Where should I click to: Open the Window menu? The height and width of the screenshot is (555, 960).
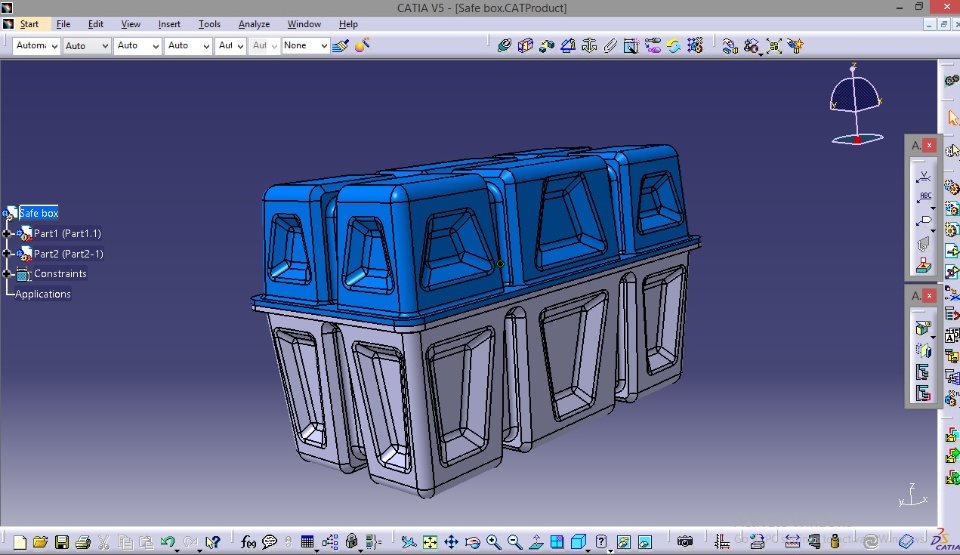(304, 24)
